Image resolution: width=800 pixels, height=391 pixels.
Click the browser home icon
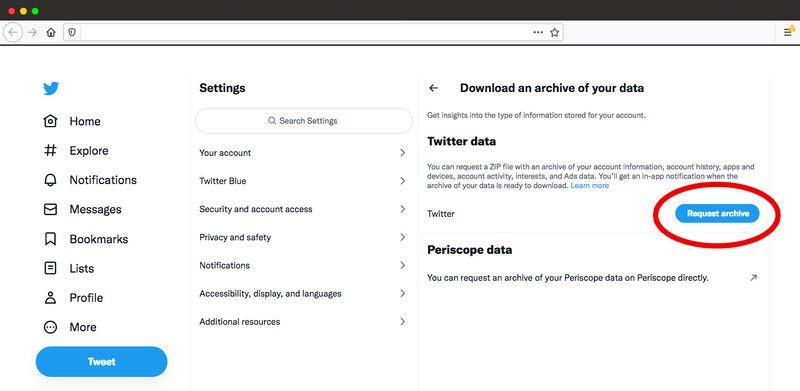click(x=51, y=33)
